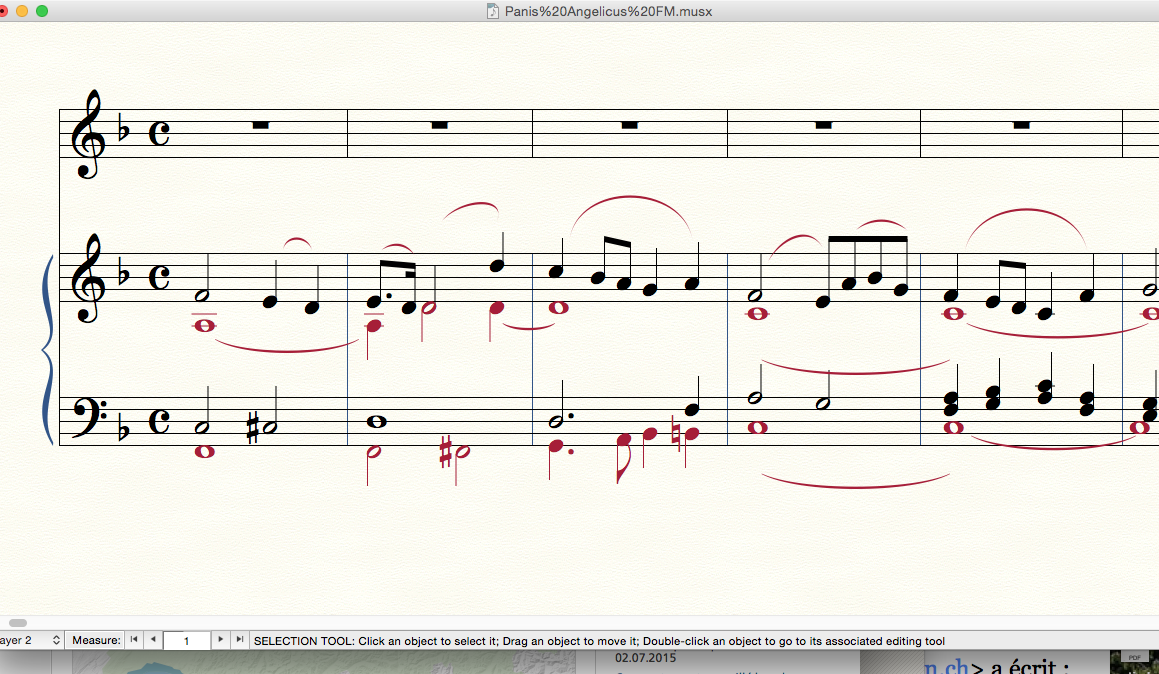The image size is (1159, 674).
Task: Click the document icon in title bar
Action: [x=493, y=11]
